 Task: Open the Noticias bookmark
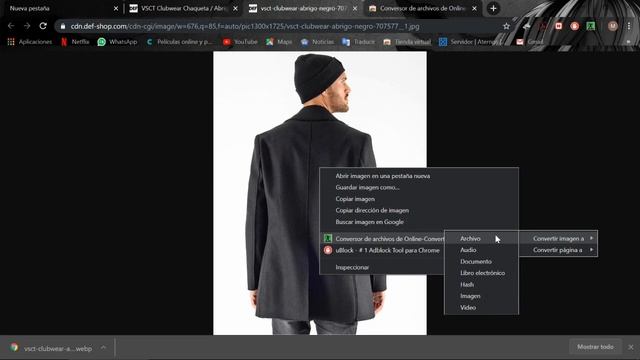pyautogui.click(x=317, y=42)
